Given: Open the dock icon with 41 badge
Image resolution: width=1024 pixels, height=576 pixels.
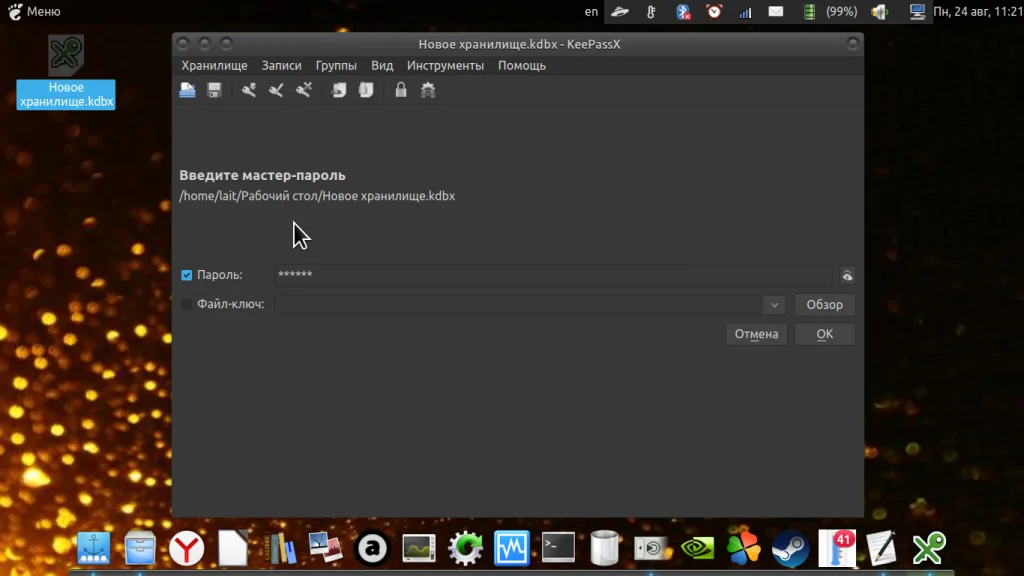Looking at the screenshot, I should coord(837,548).
